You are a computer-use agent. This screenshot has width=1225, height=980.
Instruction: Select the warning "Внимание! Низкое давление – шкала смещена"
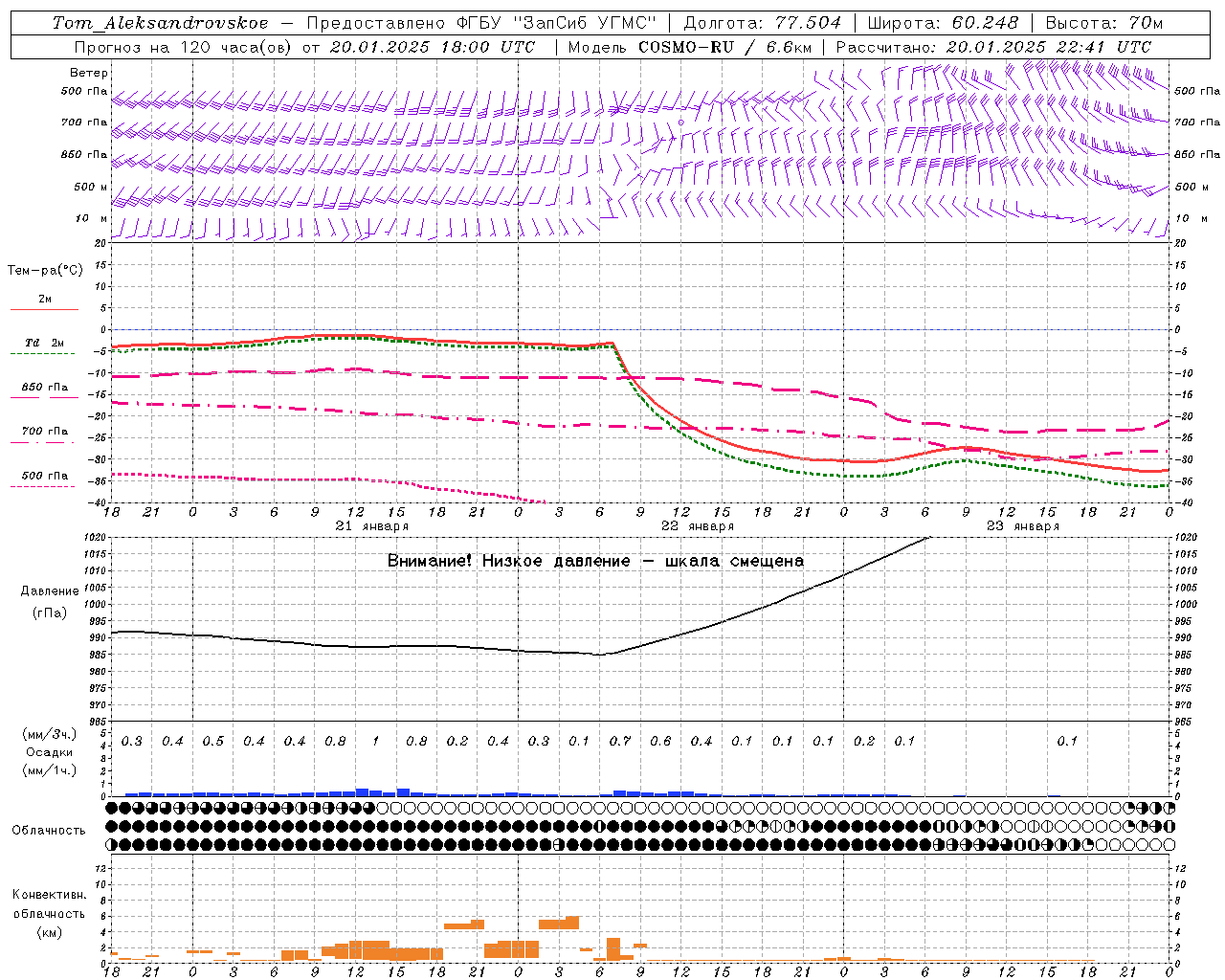click(595, 561)
